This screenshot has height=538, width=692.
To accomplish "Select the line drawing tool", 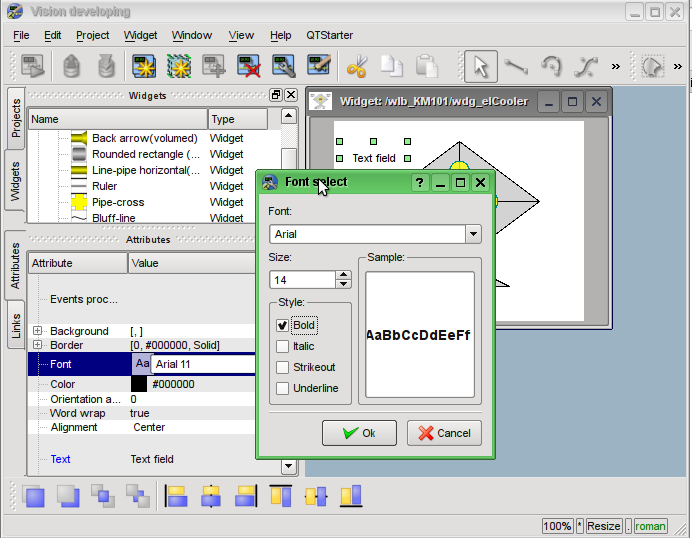I will coord(515,67).
